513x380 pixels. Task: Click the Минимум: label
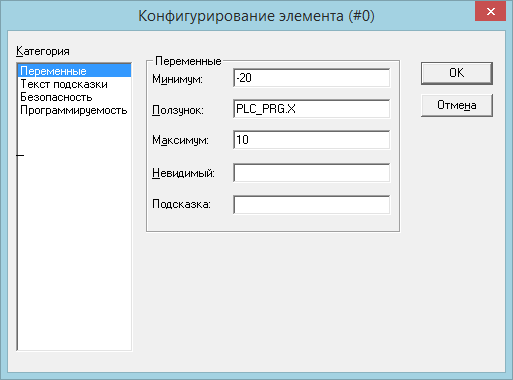[177, 79]
